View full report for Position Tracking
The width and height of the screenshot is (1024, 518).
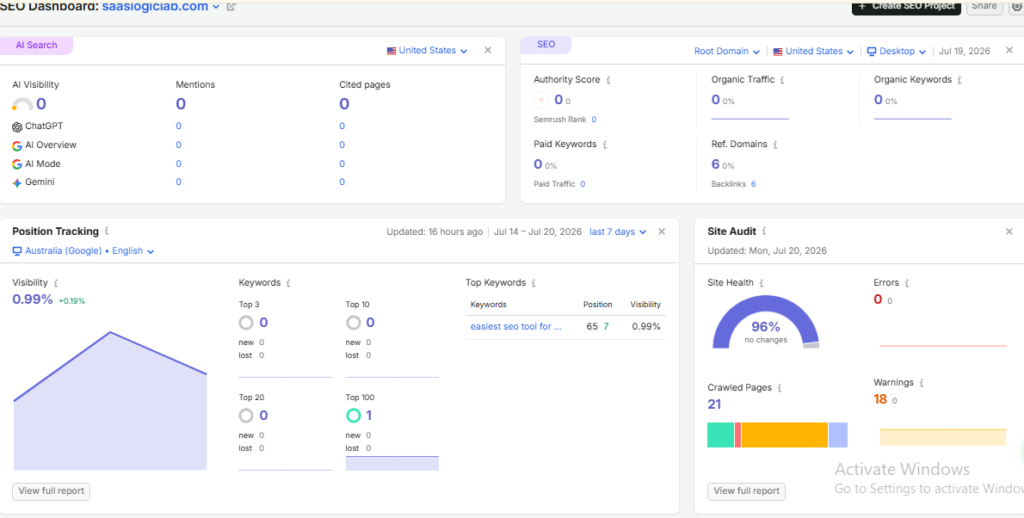click(51, 491)
